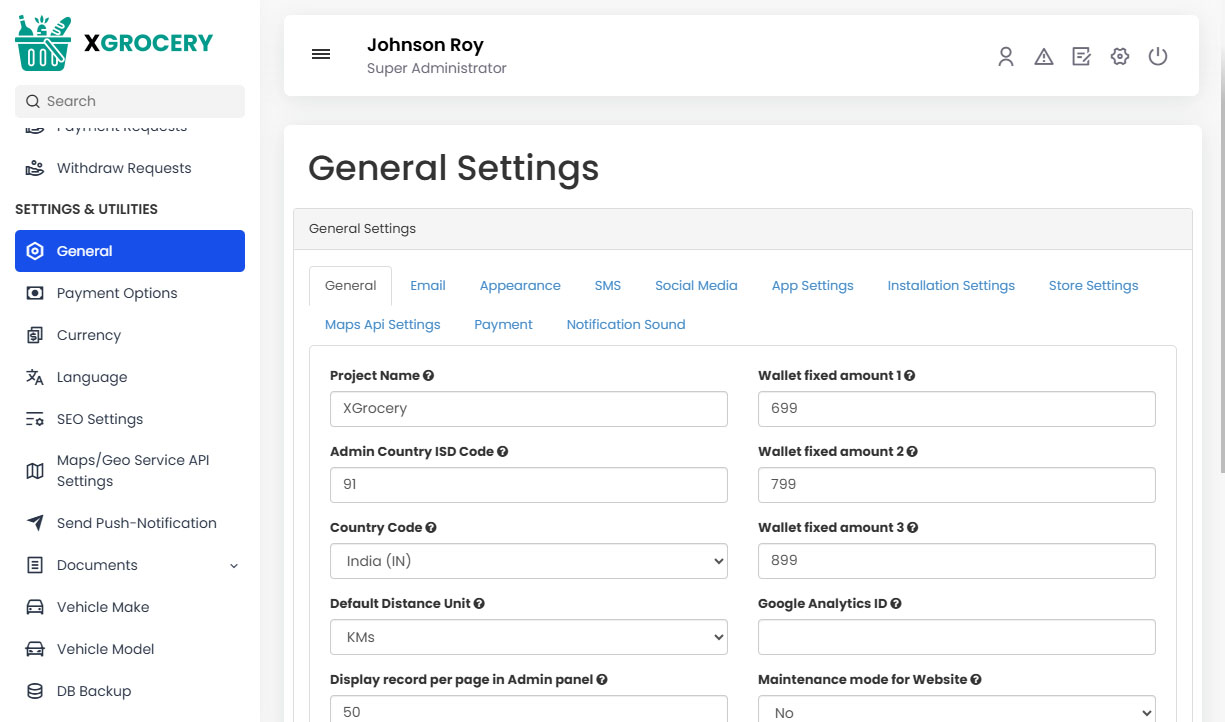The image size is (1225, 722).
Task: Click the DB Backup icon
Action: 34,690
